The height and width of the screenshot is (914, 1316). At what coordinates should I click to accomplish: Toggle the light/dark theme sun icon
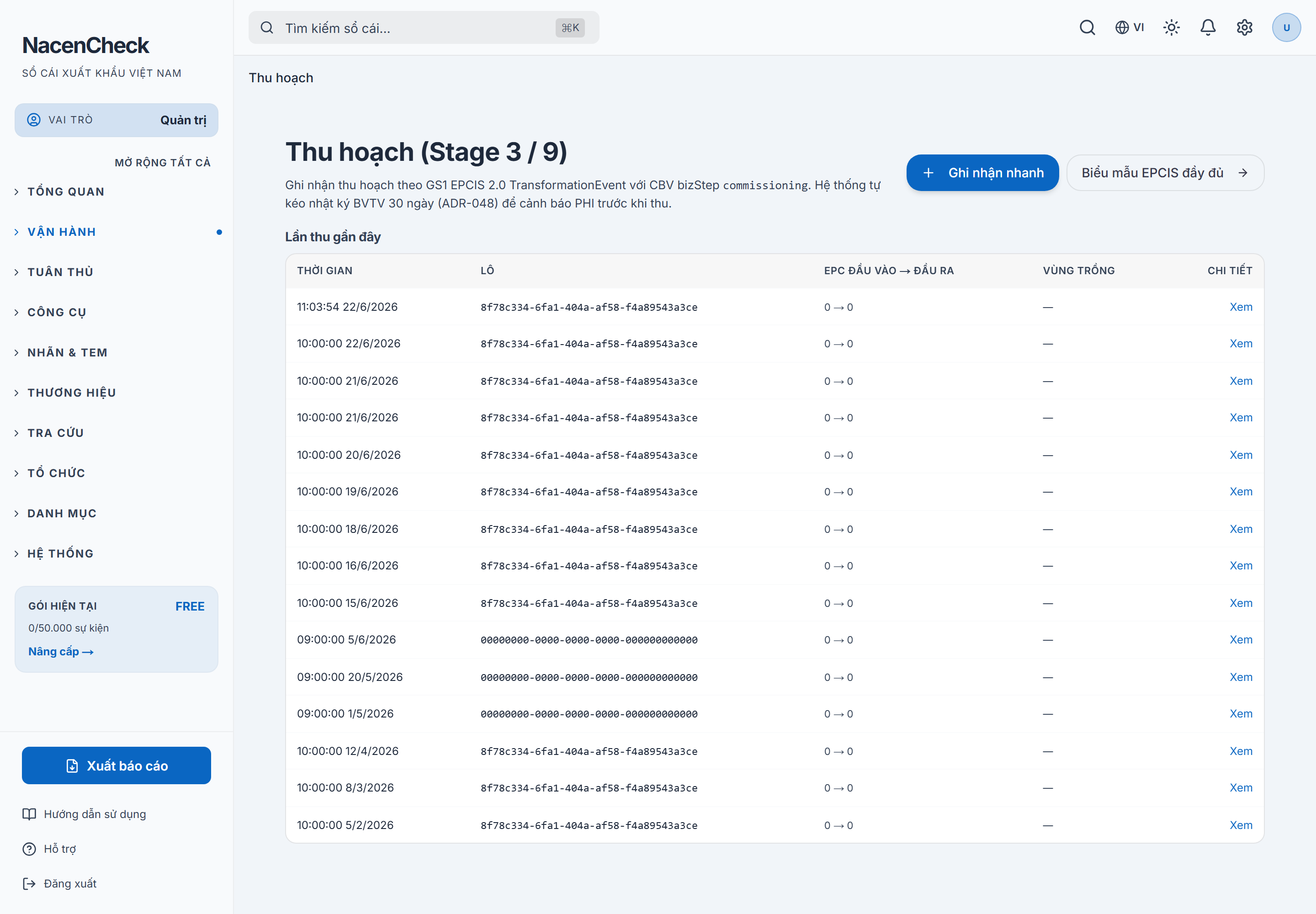[1171, 27]
